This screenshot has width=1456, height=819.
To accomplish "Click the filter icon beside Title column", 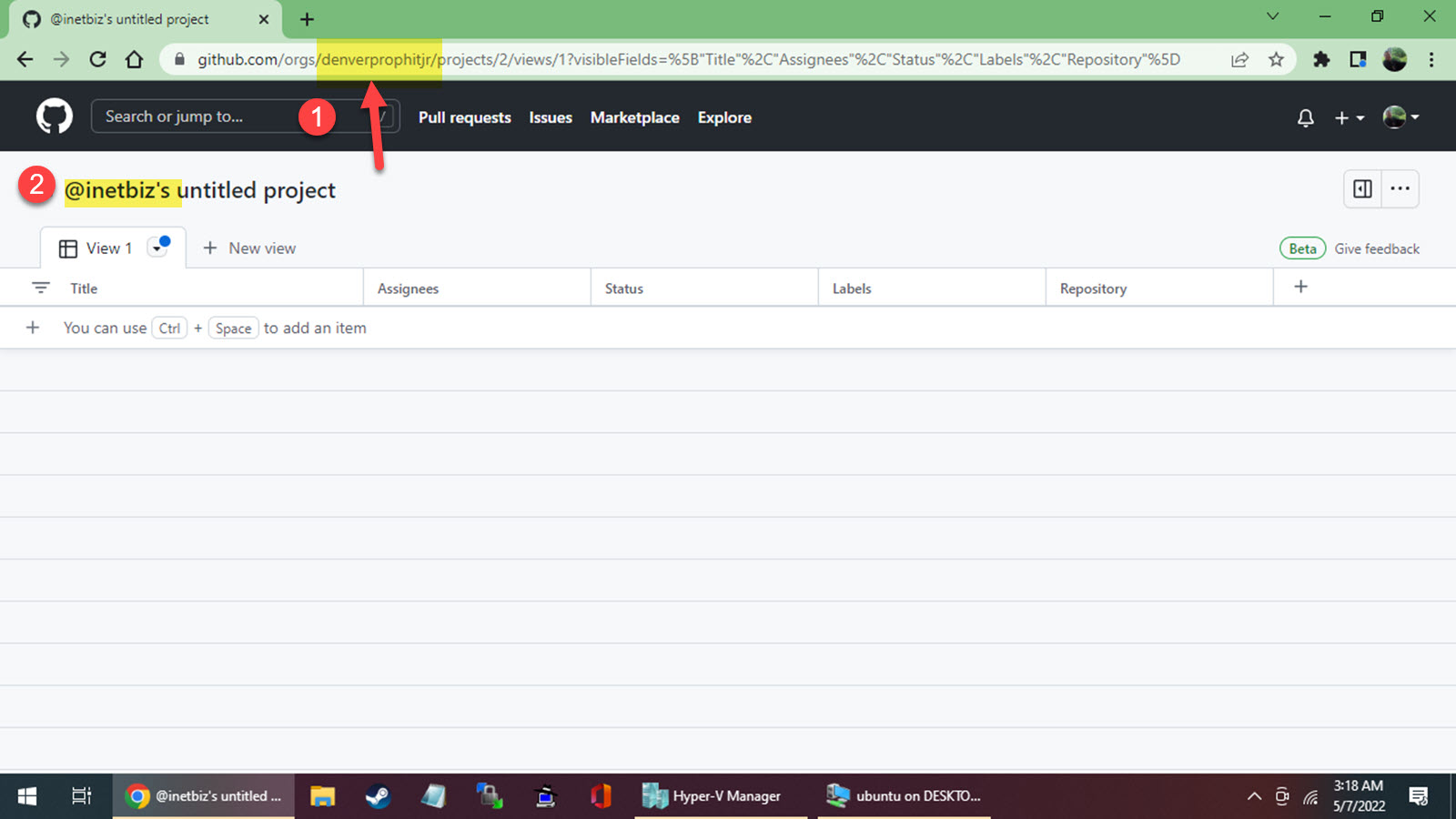I will (x=40, y=287).
